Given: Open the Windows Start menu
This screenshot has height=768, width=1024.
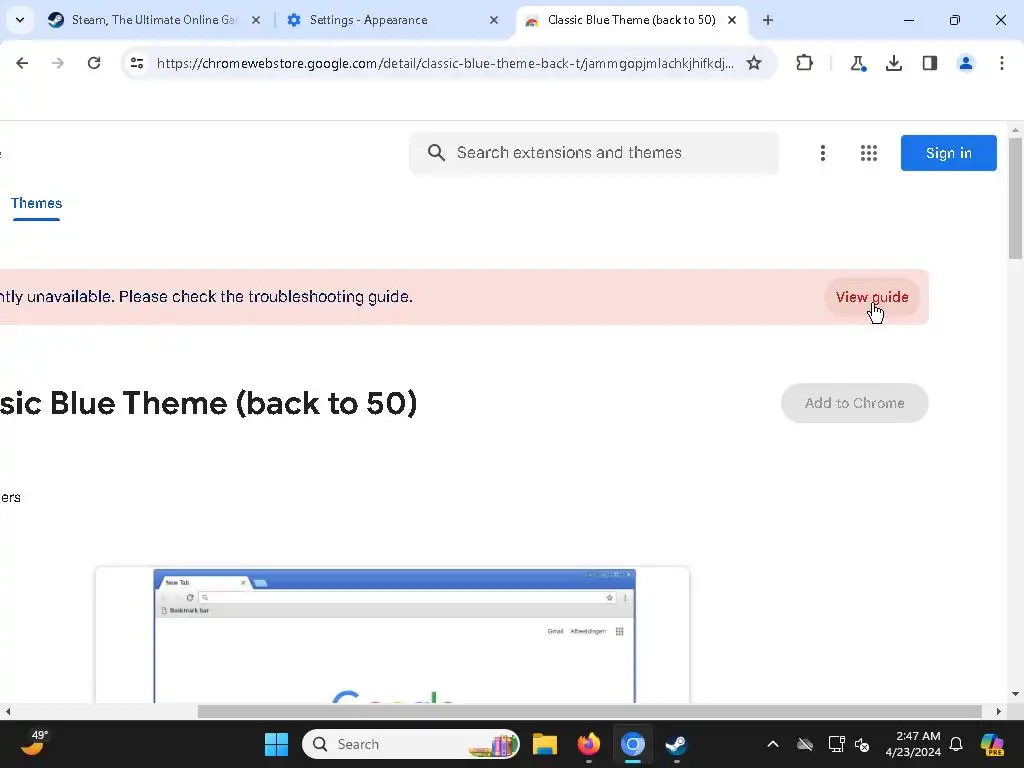Looking at the screenshot, I should point(276,744).
